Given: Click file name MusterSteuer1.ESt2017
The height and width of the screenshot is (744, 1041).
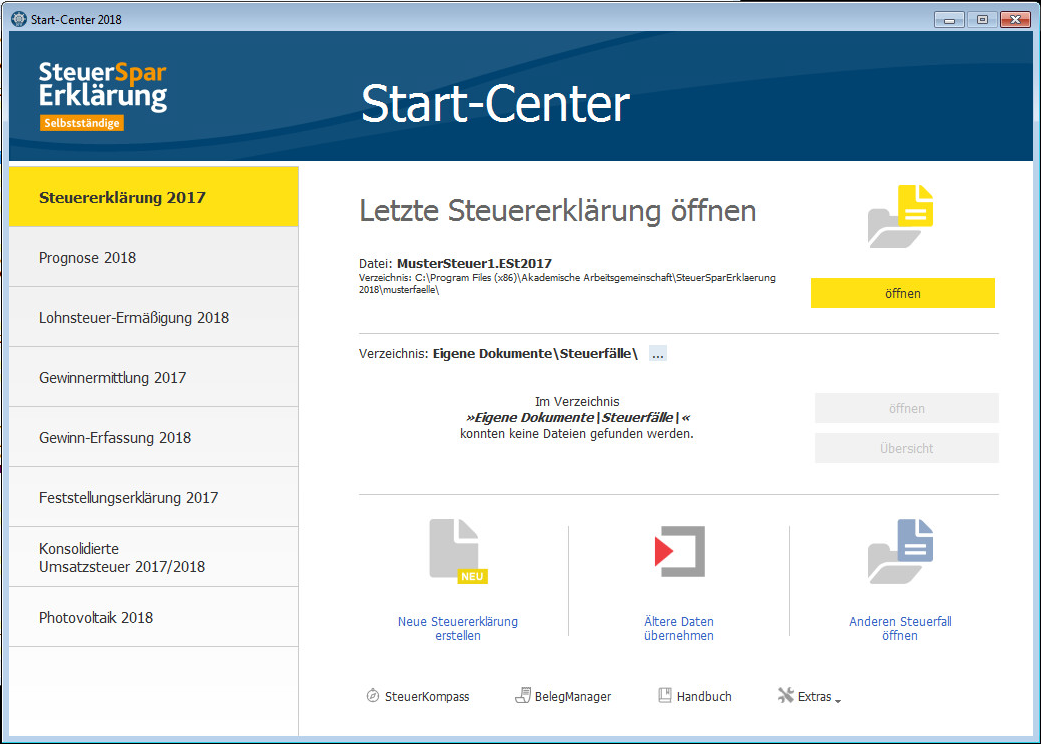Looking at the screenshot, I should coord(474,263).
